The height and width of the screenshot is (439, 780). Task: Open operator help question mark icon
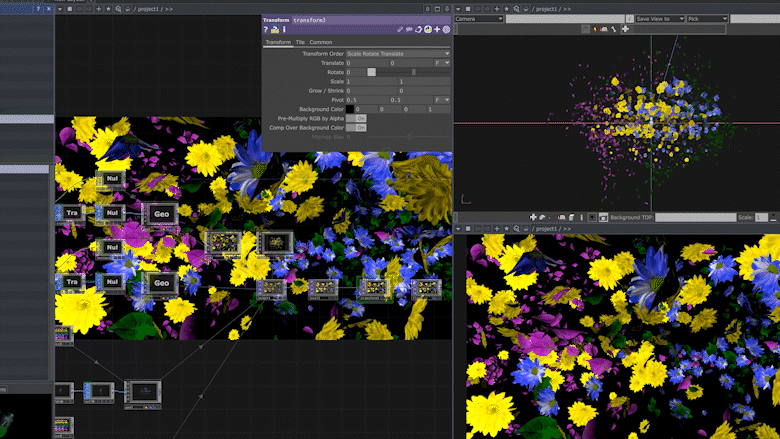(267, 29)
